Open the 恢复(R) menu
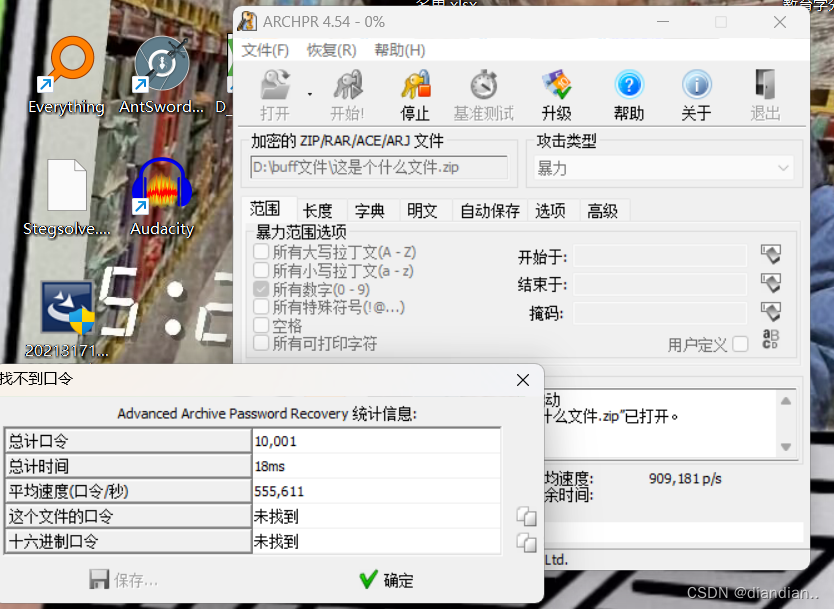This screenshot has width=834, height=609. tap(331, 51)
